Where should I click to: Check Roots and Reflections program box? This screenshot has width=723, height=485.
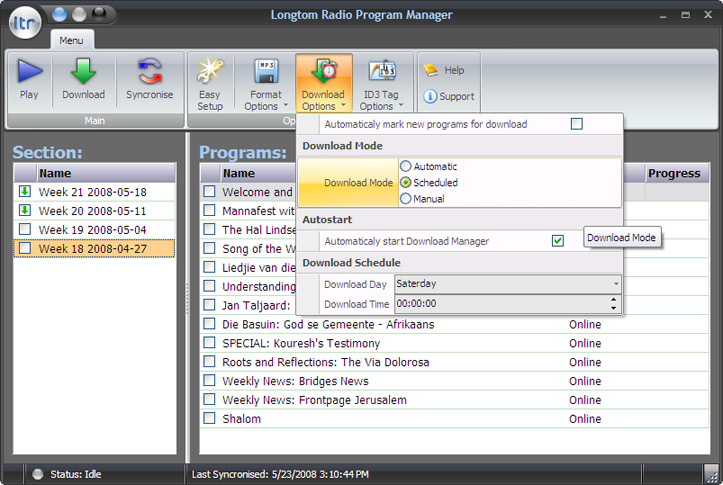pos(209,361)
